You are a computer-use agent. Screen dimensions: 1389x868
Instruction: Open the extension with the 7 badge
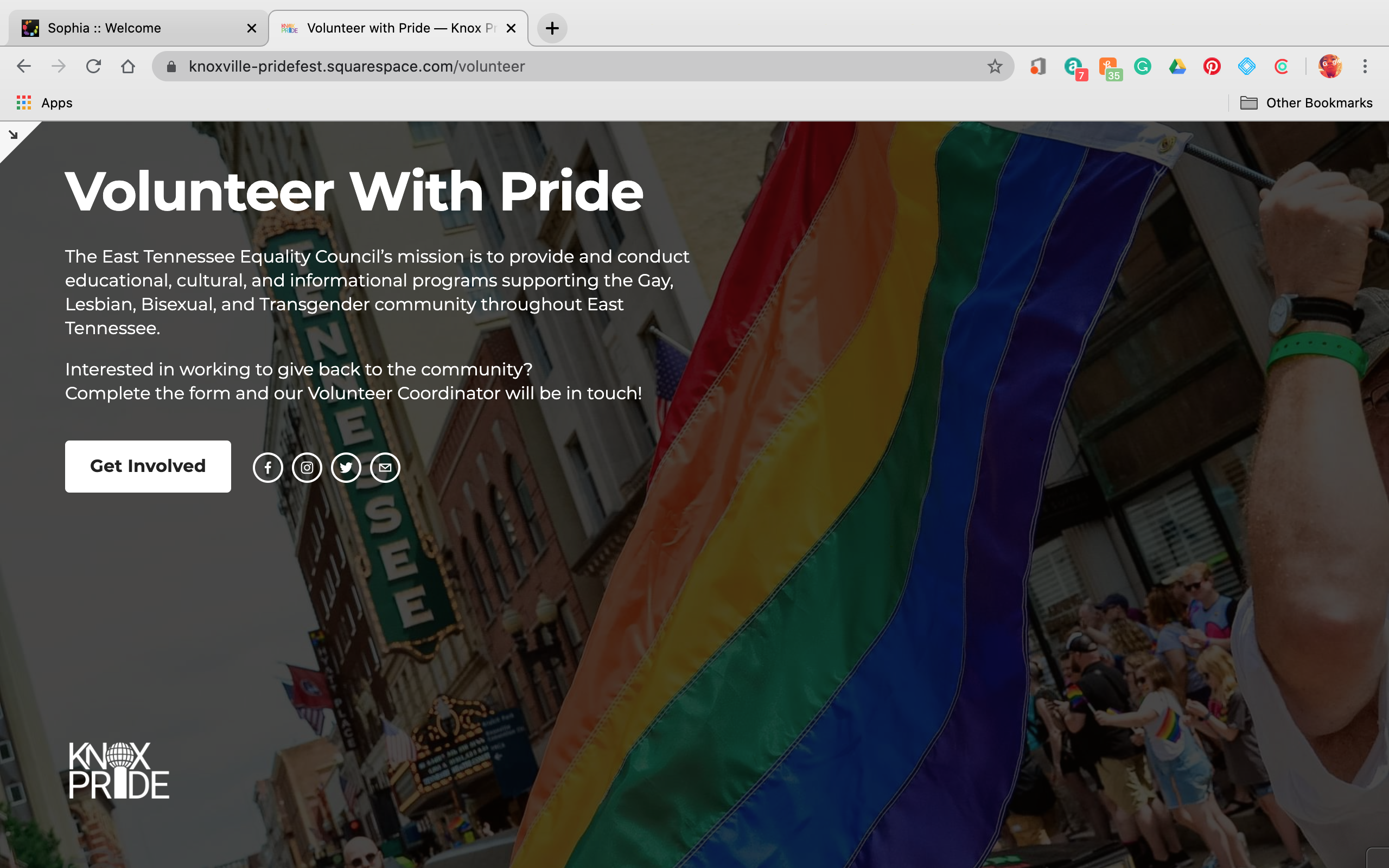[x=1073, y=66]
